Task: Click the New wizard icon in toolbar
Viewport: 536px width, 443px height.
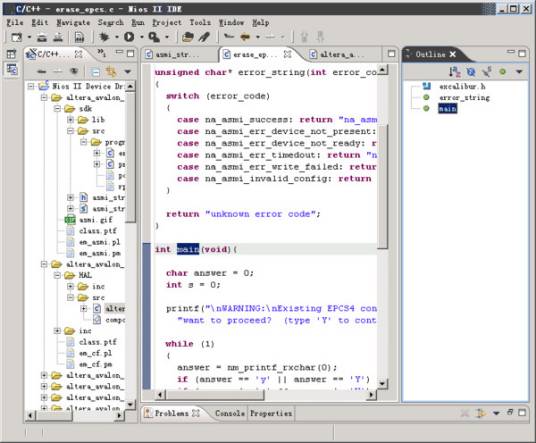Action: [x=16, y=37]
